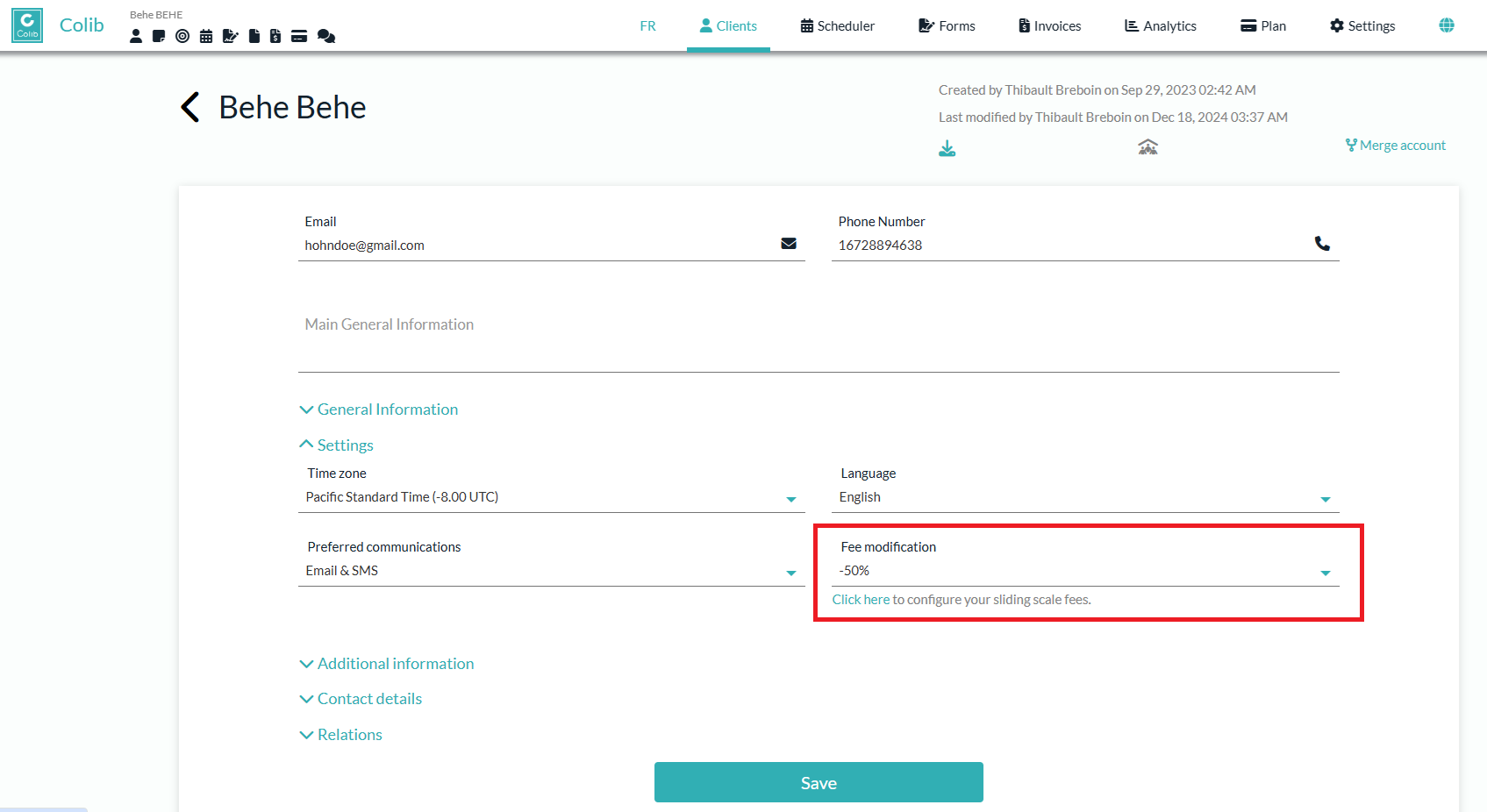This screenshot has width=1487, height=812.
Task: Open the Time zone dropdown
Action: tap(552, 497)
